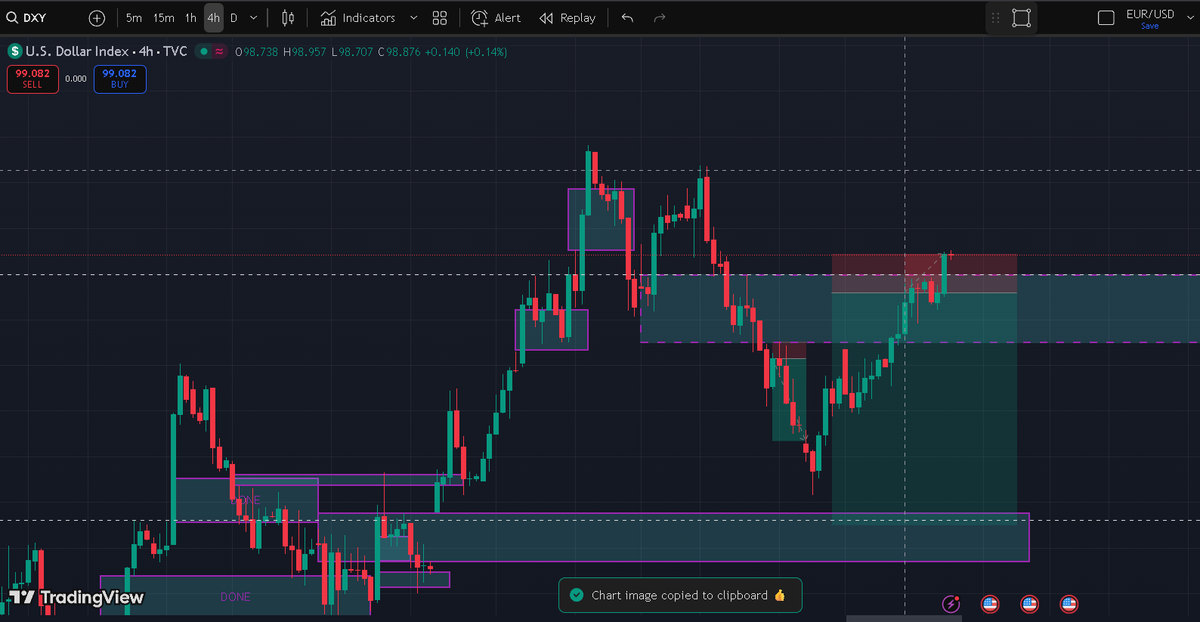Select the active 4h interval
The width and height of the screenshot is (1200, 622).
click(x=213, y=18)
